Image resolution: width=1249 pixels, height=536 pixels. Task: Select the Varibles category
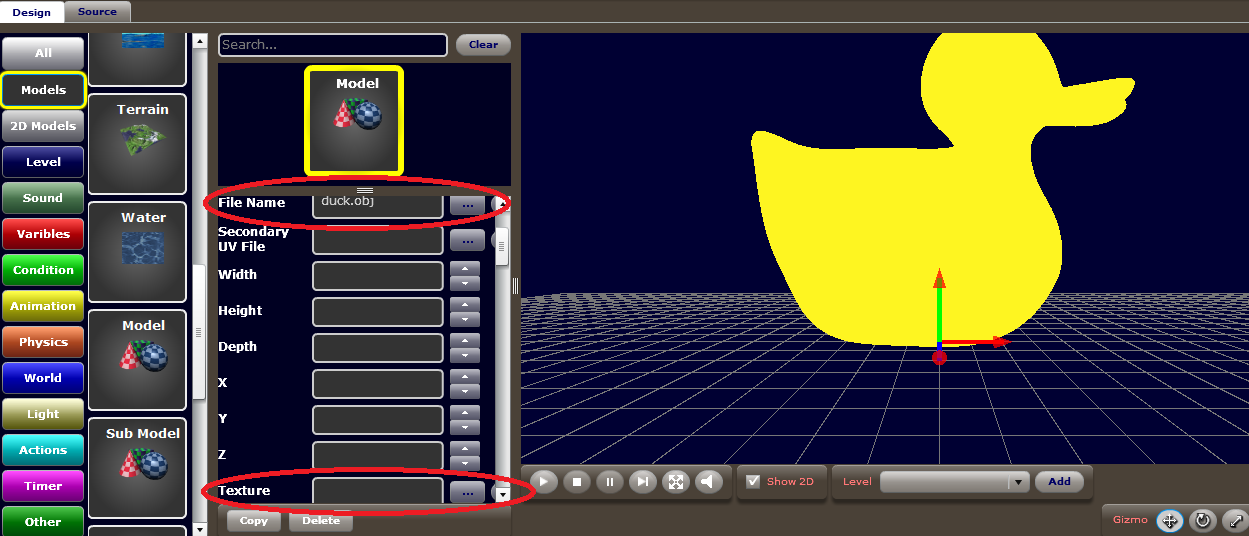pos(43,234)
